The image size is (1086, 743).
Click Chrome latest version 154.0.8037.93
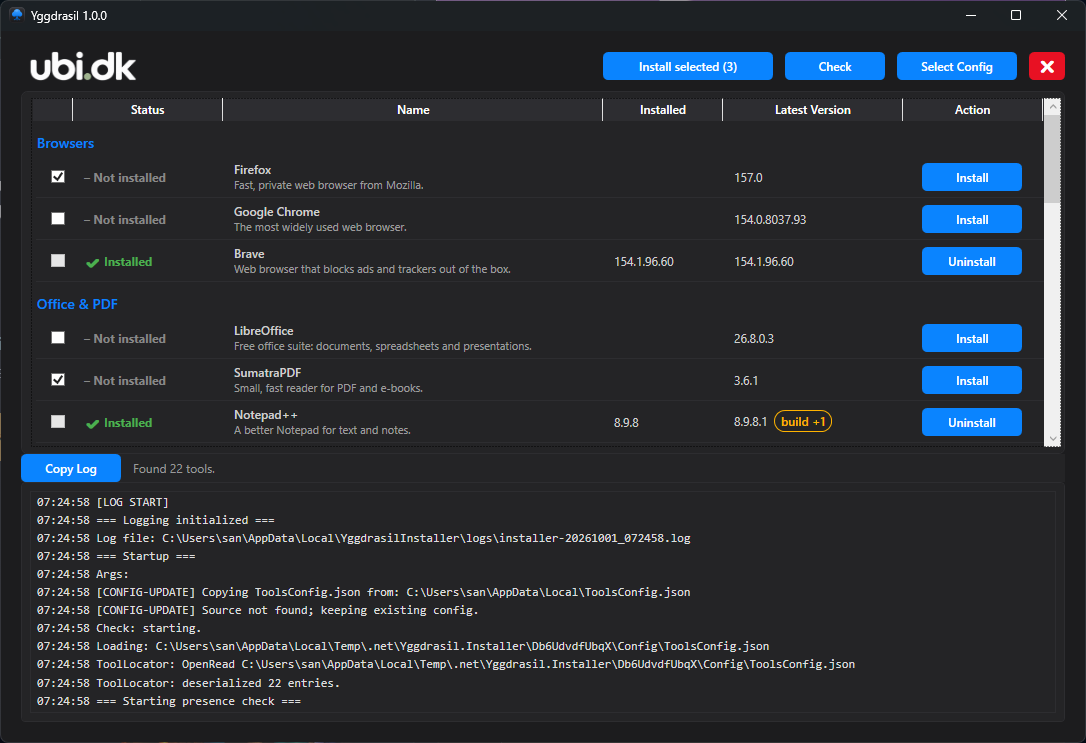click(x=770, y=220)
